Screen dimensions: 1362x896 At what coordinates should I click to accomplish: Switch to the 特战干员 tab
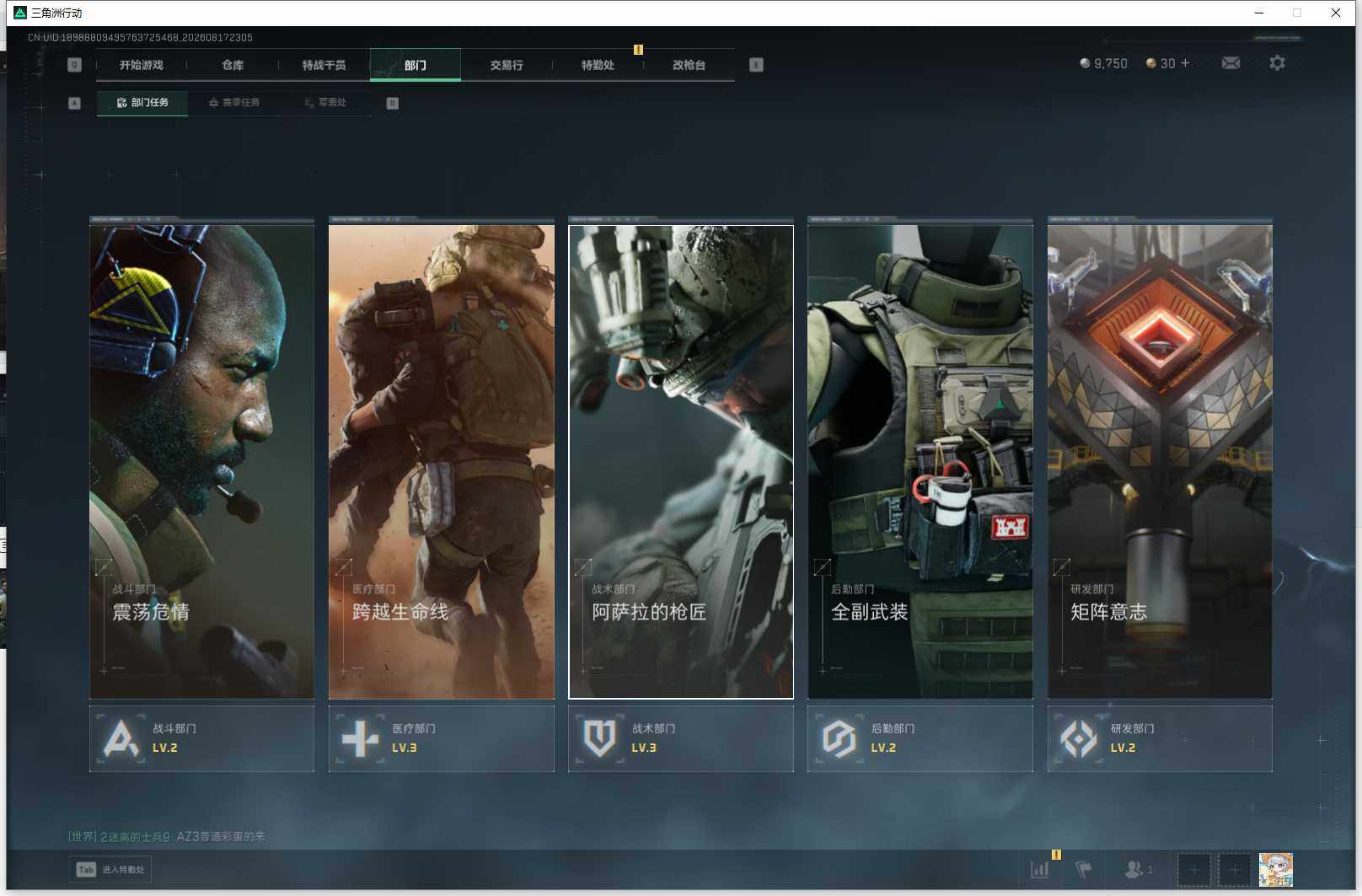point(324,65)
